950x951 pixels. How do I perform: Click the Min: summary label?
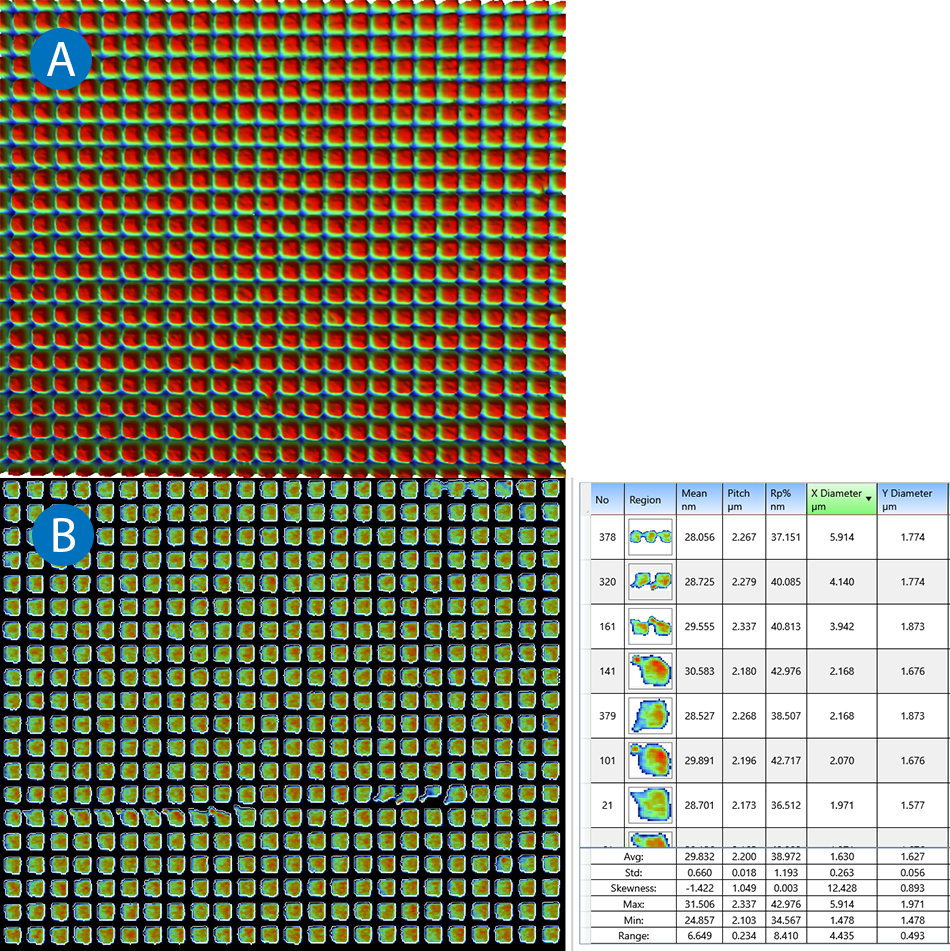633,919
